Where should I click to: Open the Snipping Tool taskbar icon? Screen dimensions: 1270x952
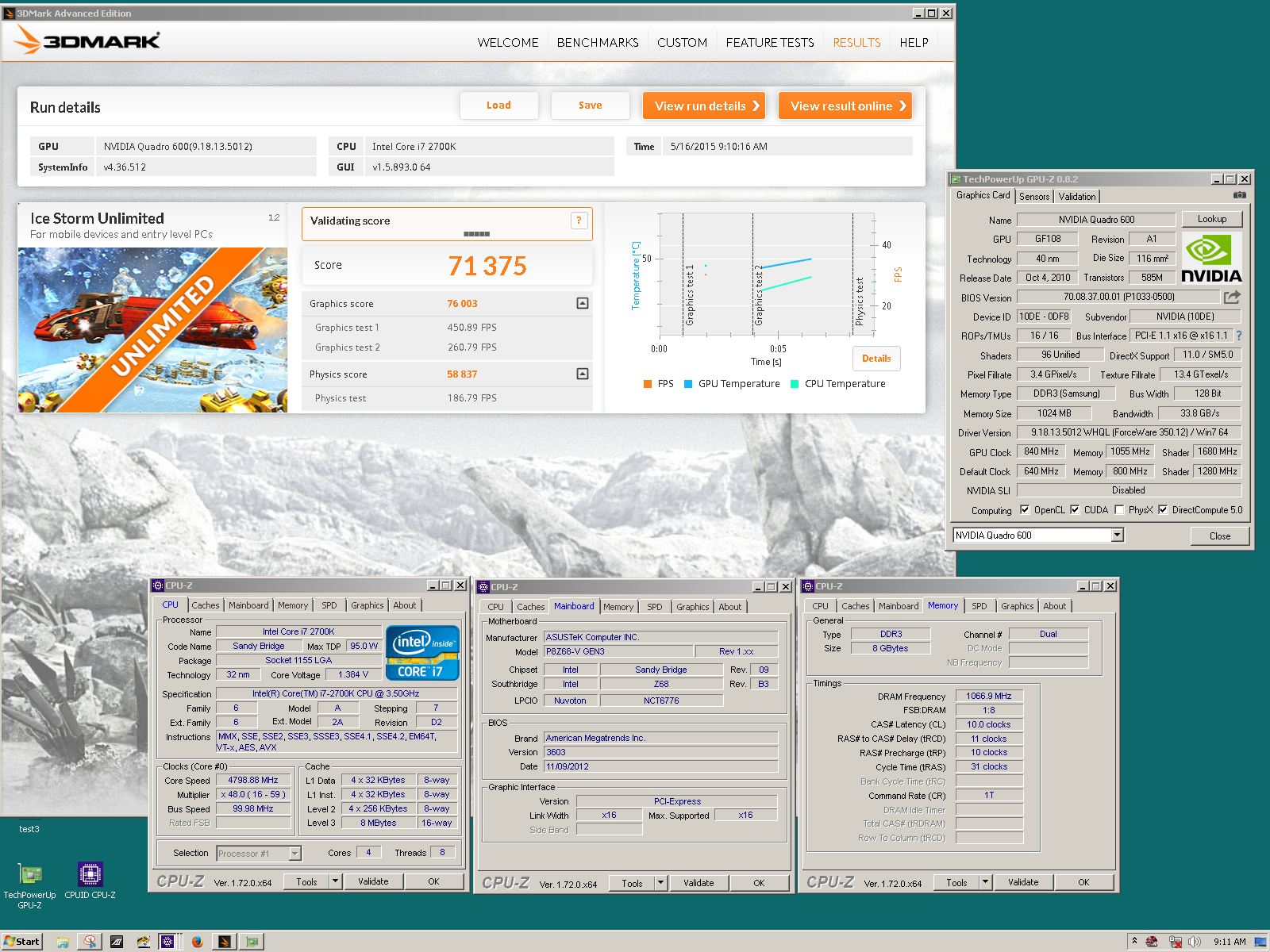pyautogui.click(x=90, y=942)
